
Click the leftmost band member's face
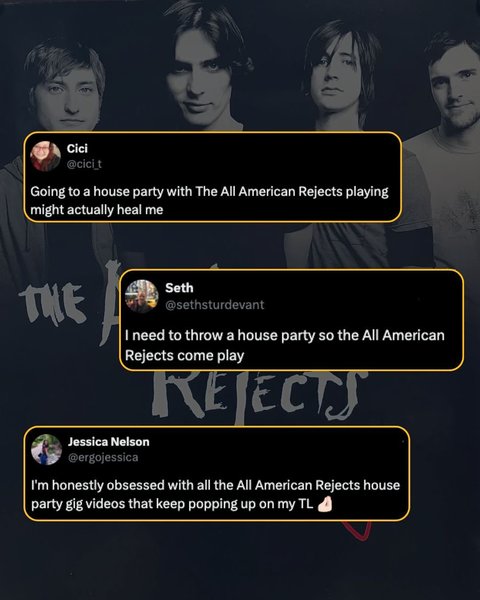[67, 92]
